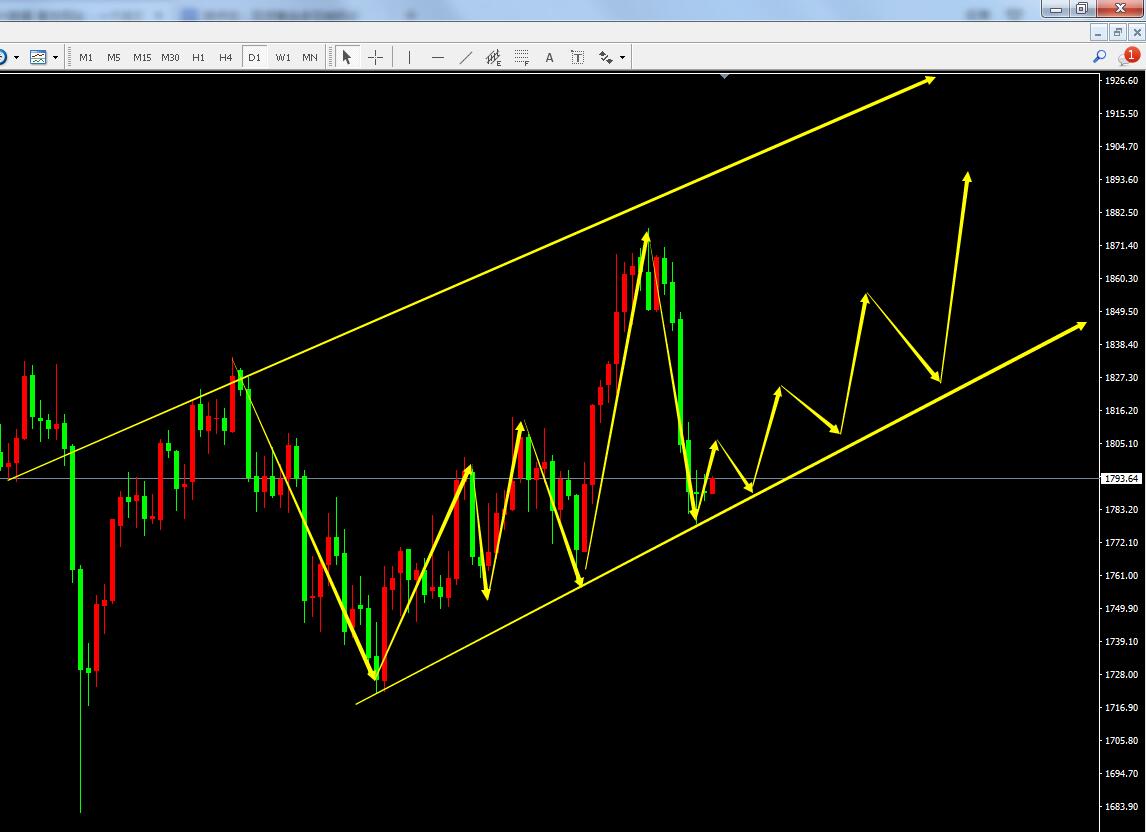The image size is (1146, 832).
Task: Select the Fibonacci retracement tool
Action: (522, 57)
